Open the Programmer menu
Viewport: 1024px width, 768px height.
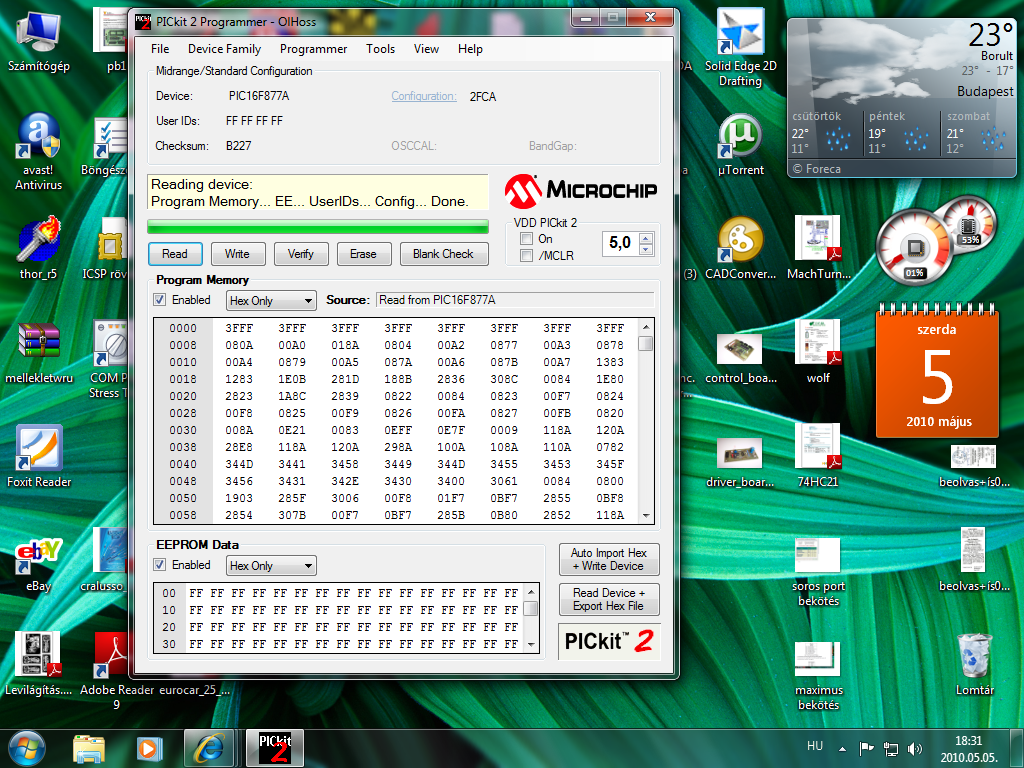click(313, 49)
